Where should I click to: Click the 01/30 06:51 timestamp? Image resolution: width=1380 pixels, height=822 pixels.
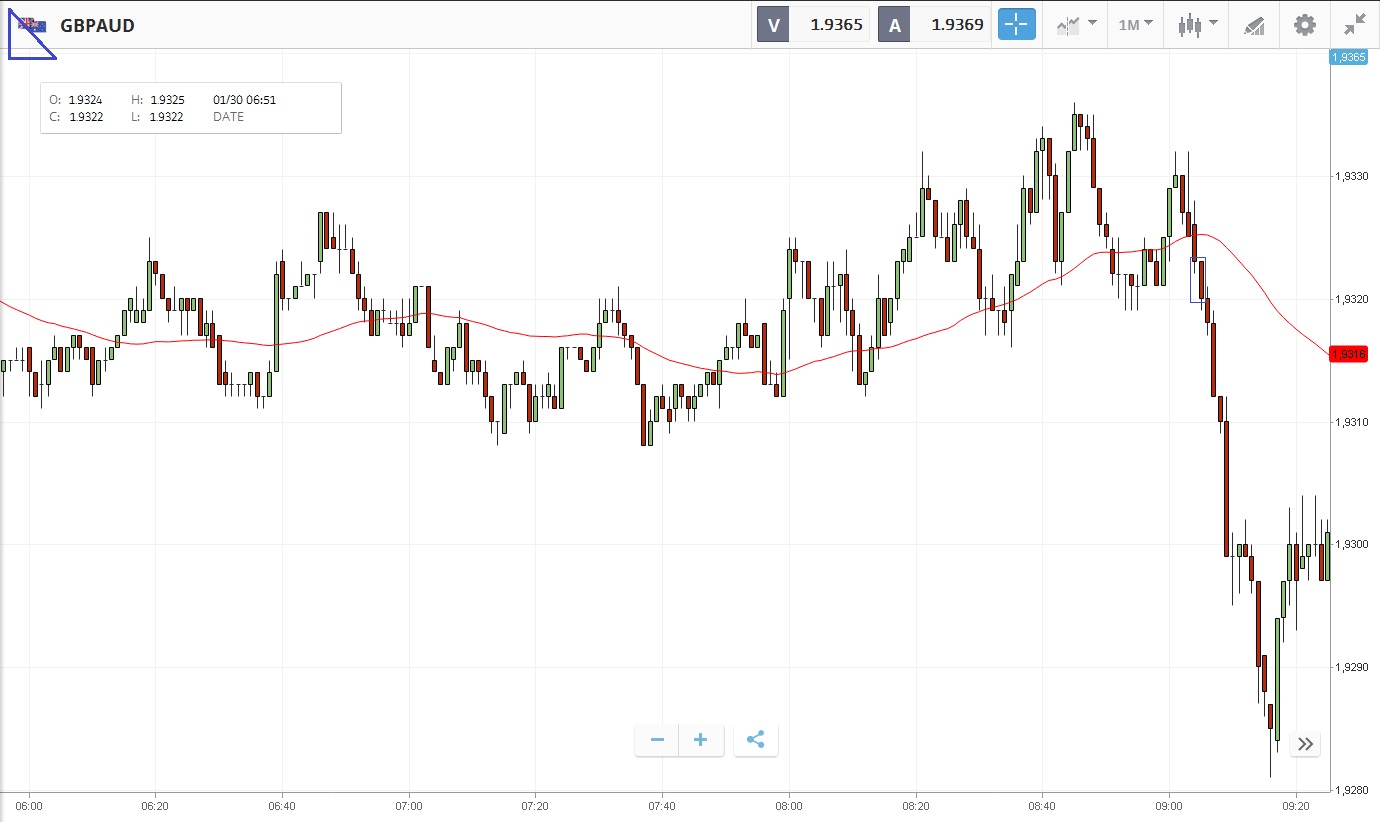coord(245,100)
